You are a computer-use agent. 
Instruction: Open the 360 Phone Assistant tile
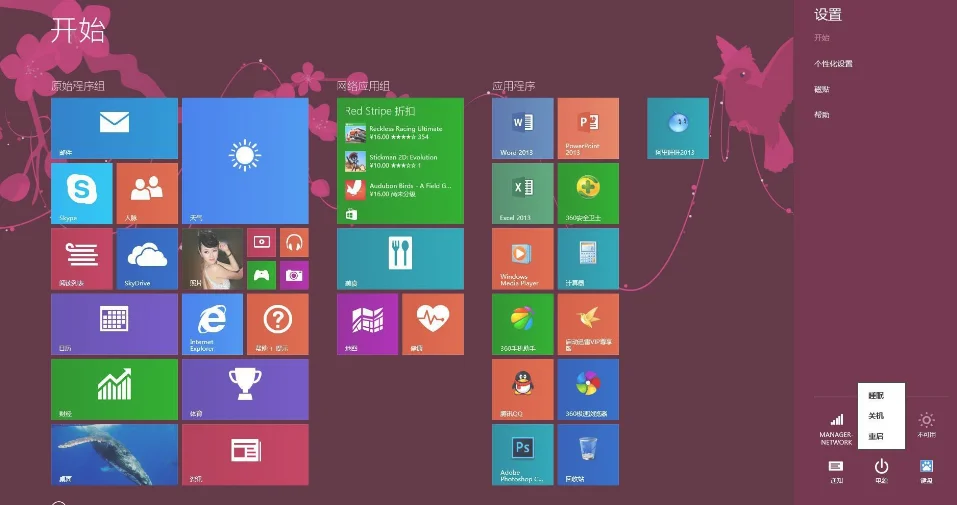pos(523,324)
